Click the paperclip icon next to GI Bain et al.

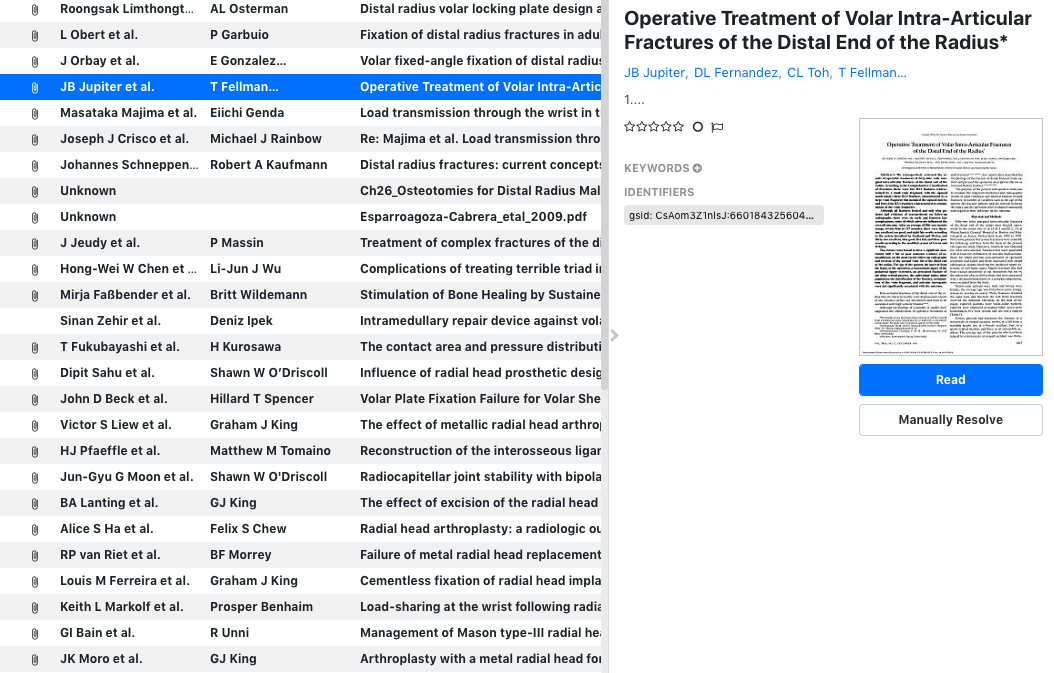pyautogui.click(x=36, y=632)
